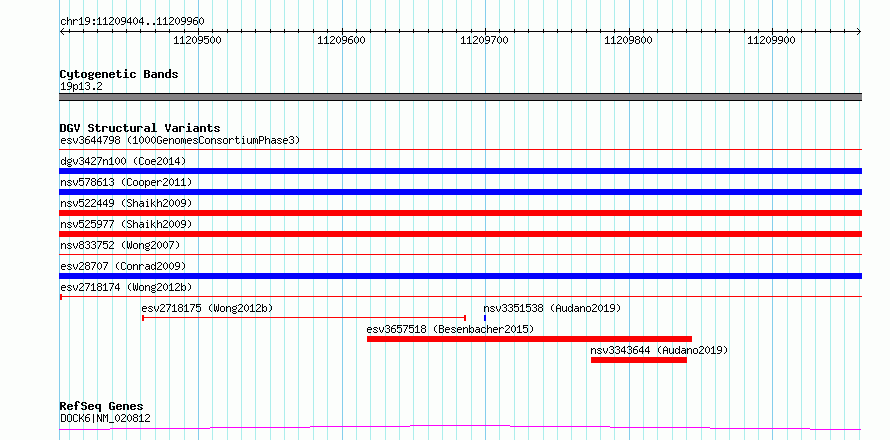This screenshot has height=440, width=890.
Task: Open variant label esv28707 (Conrad2009)
Action: tap(123, 266)
